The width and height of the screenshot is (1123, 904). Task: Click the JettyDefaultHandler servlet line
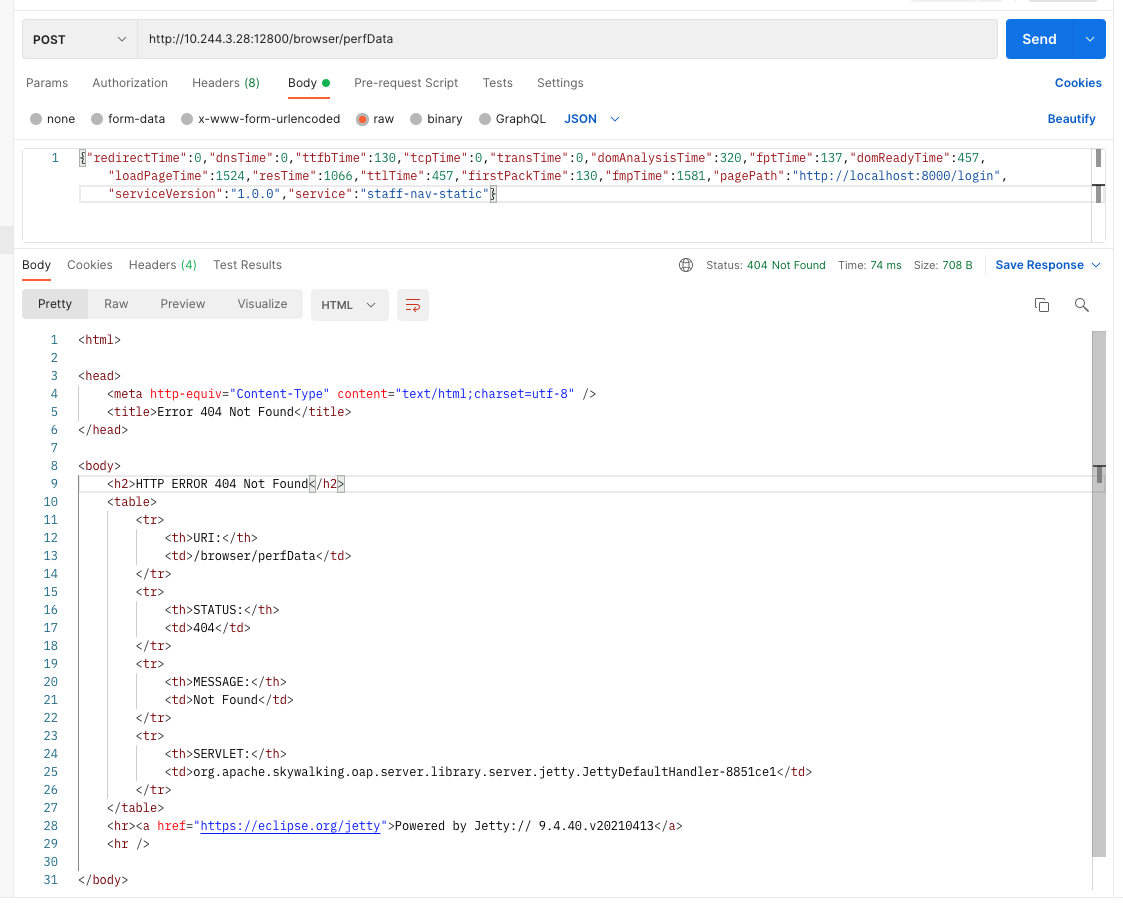click(488, 772)
